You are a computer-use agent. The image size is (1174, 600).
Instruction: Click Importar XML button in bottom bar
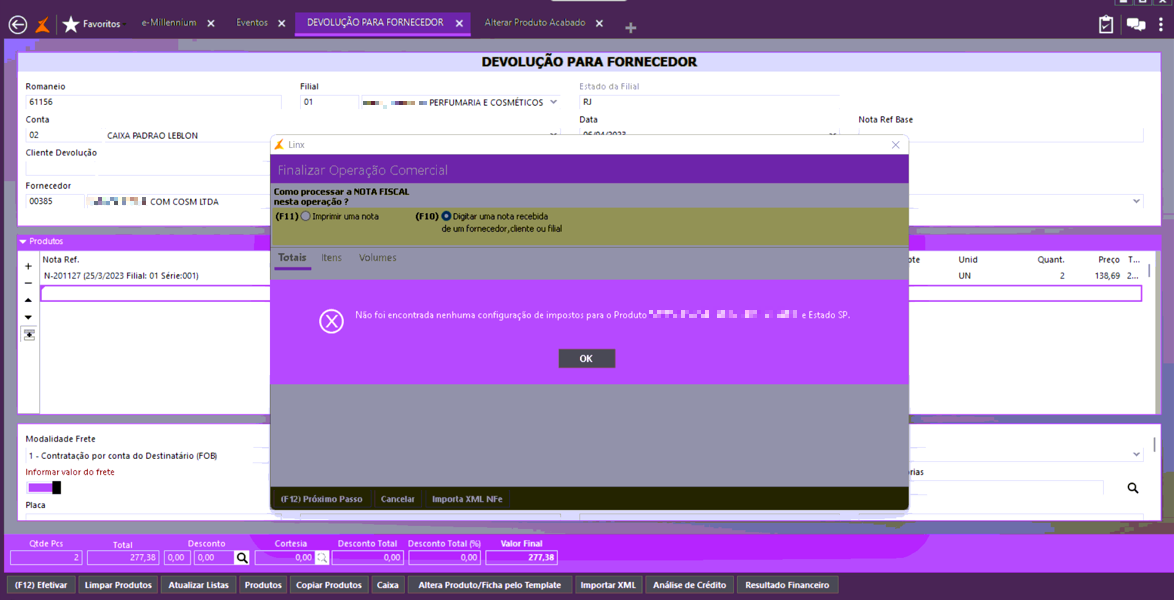(610, 585)
